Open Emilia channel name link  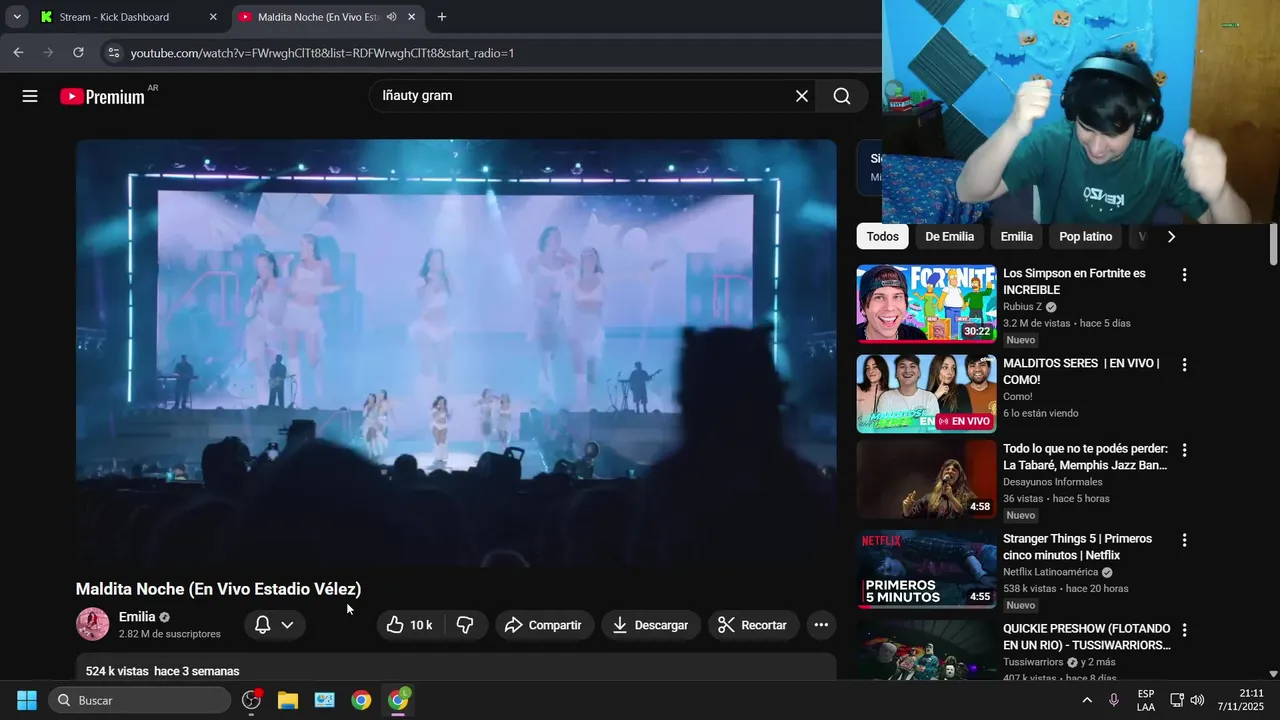point(137,617)
